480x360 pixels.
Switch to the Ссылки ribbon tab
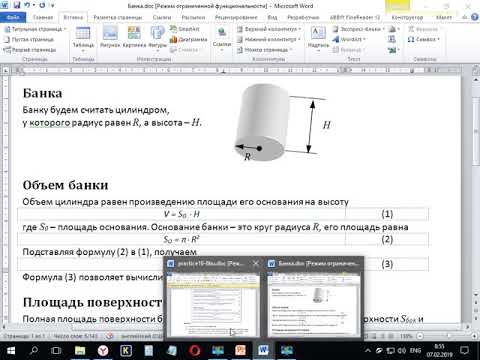162,17
